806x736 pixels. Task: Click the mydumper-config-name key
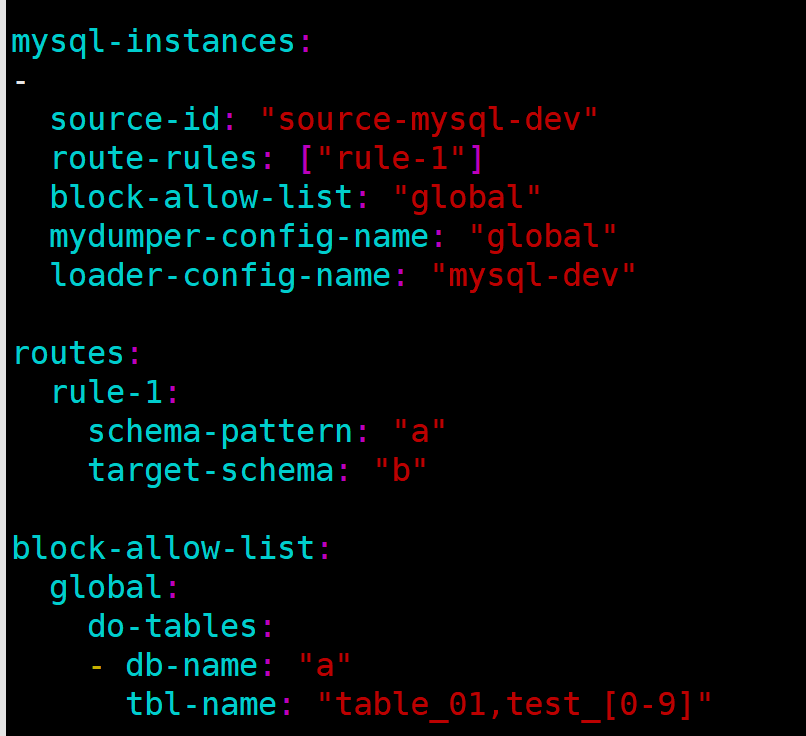[239, 236]
